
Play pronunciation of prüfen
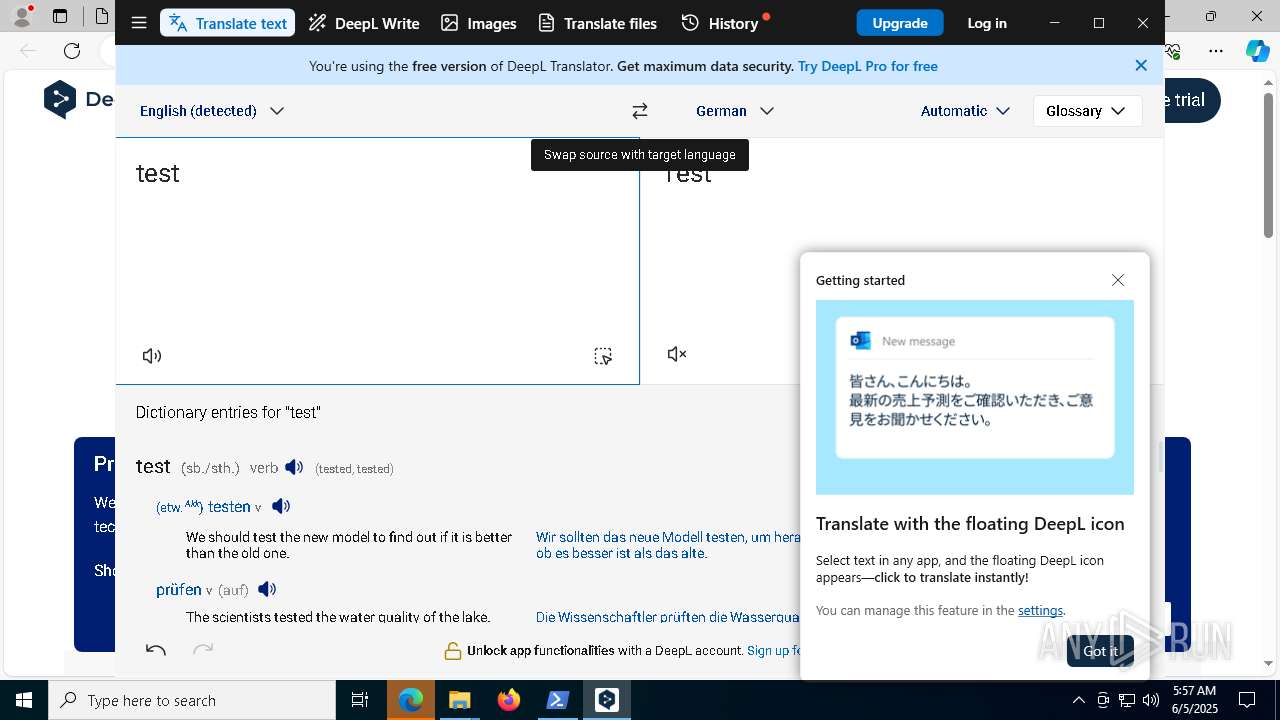point(267,589)
